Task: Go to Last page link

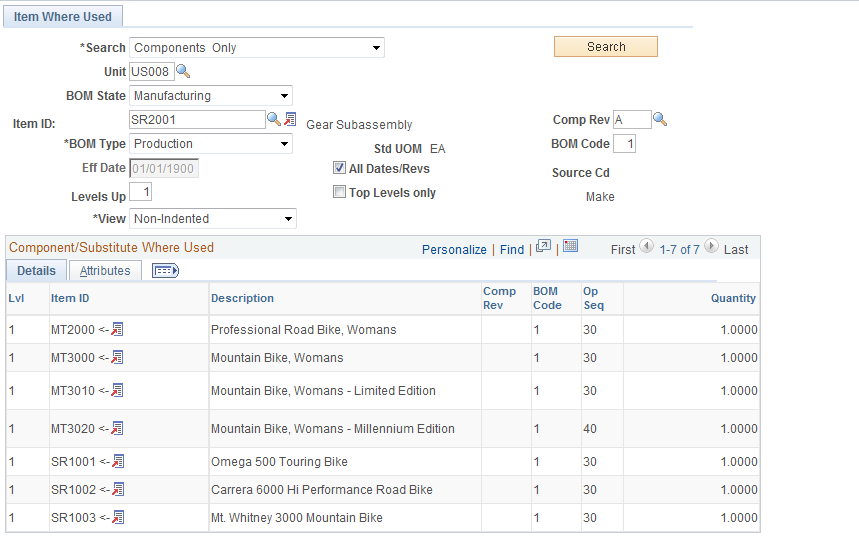Action: tap(736, 250)
